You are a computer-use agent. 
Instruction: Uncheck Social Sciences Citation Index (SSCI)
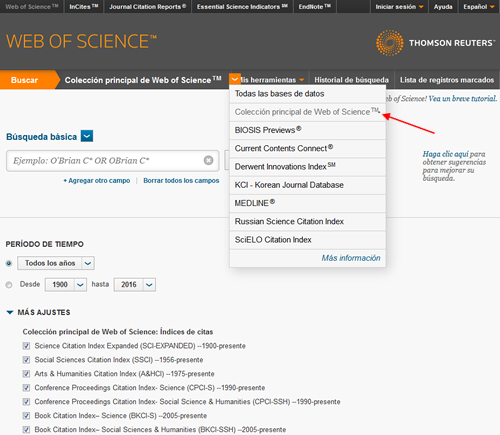26,360
